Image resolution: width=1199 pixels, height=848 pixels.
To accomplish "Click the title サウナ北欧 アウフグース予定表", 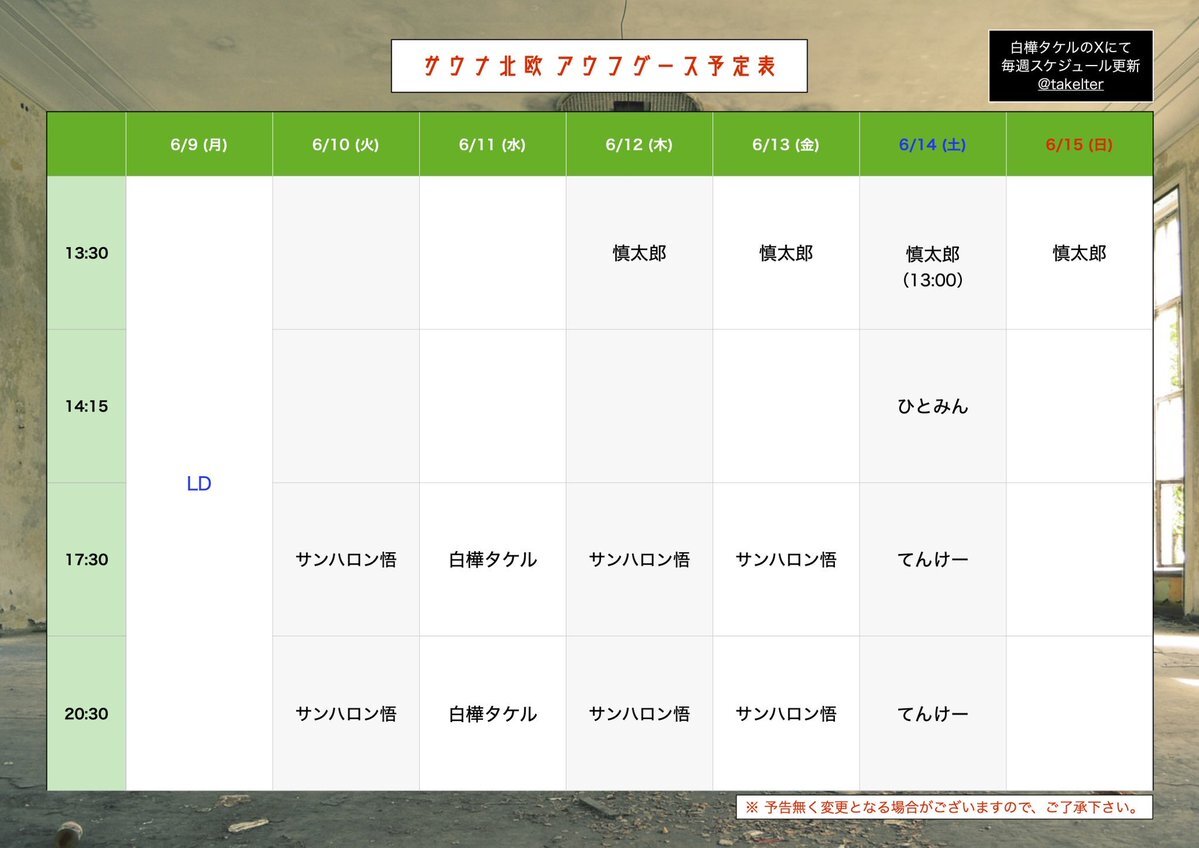I will tap(600, 66).
